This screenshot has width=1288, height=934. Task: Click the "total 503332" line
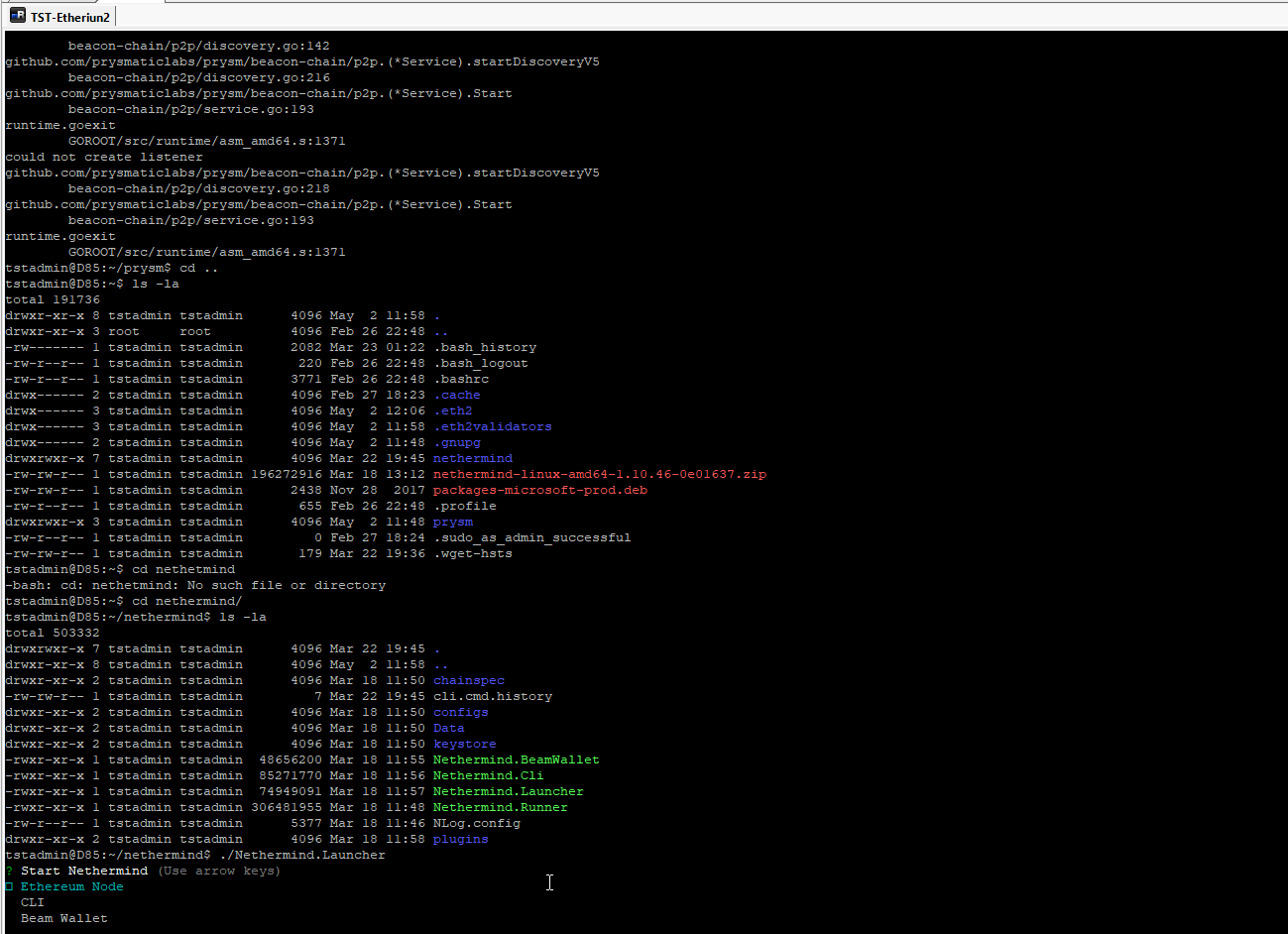(53, 633)
